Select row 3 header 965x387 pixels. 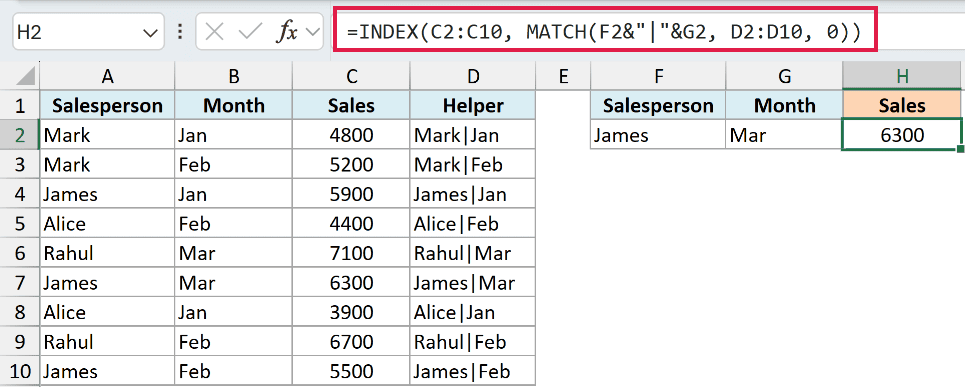point(20,164)
